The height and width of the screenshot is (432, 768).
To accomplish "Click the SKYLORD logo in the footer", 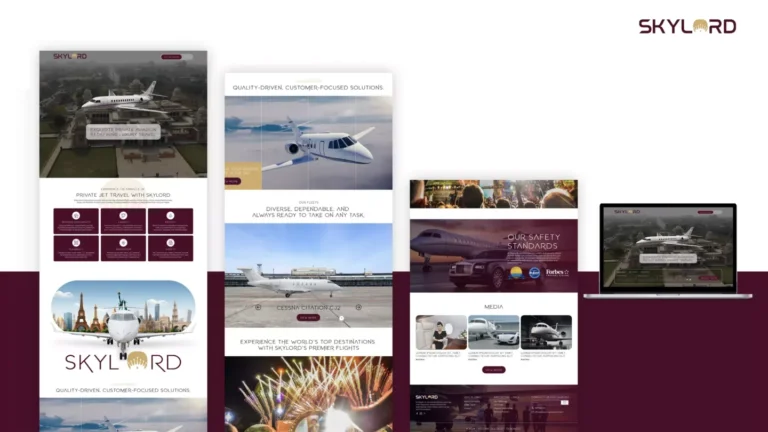I will (x=427, y=397).
